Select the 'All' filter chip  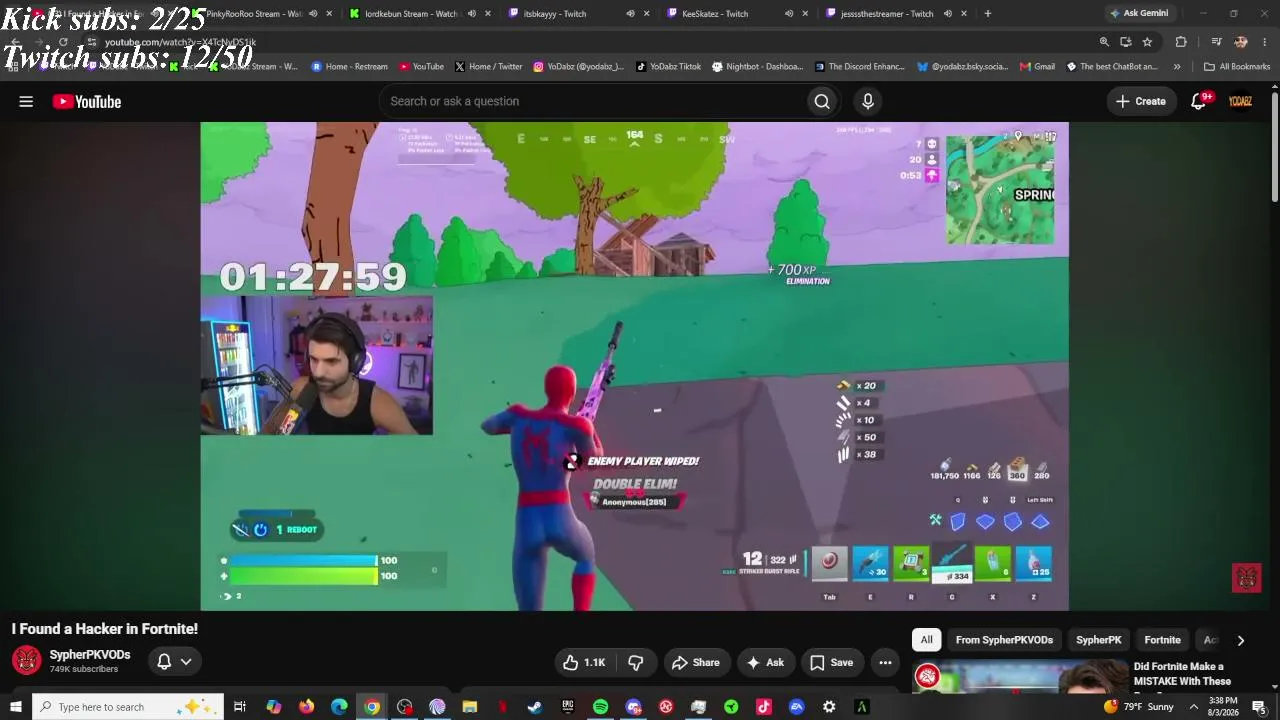[x=927, y=640]
